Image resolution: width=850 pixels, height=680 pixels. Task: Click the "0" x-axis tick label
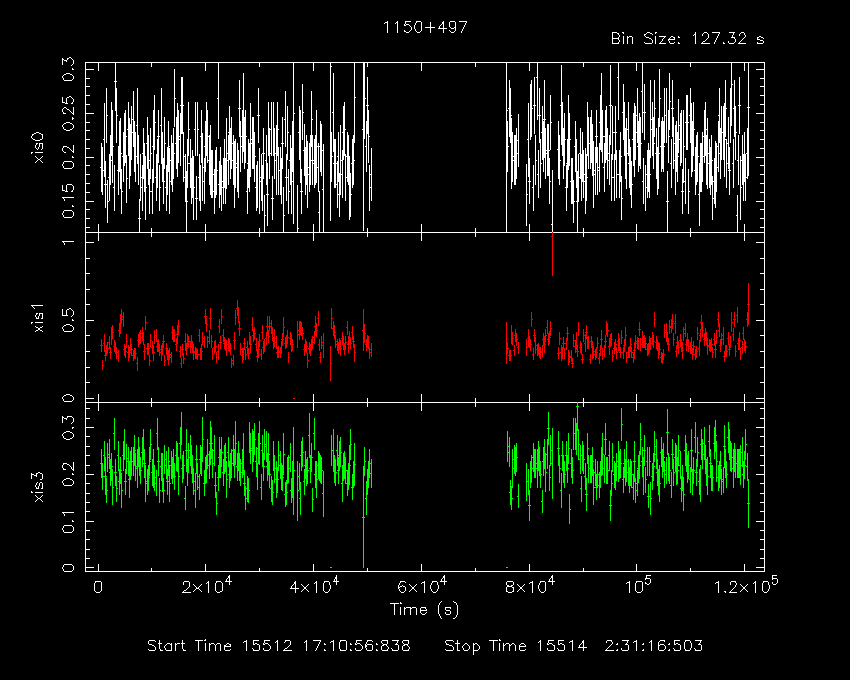click(x=98, y=587)
